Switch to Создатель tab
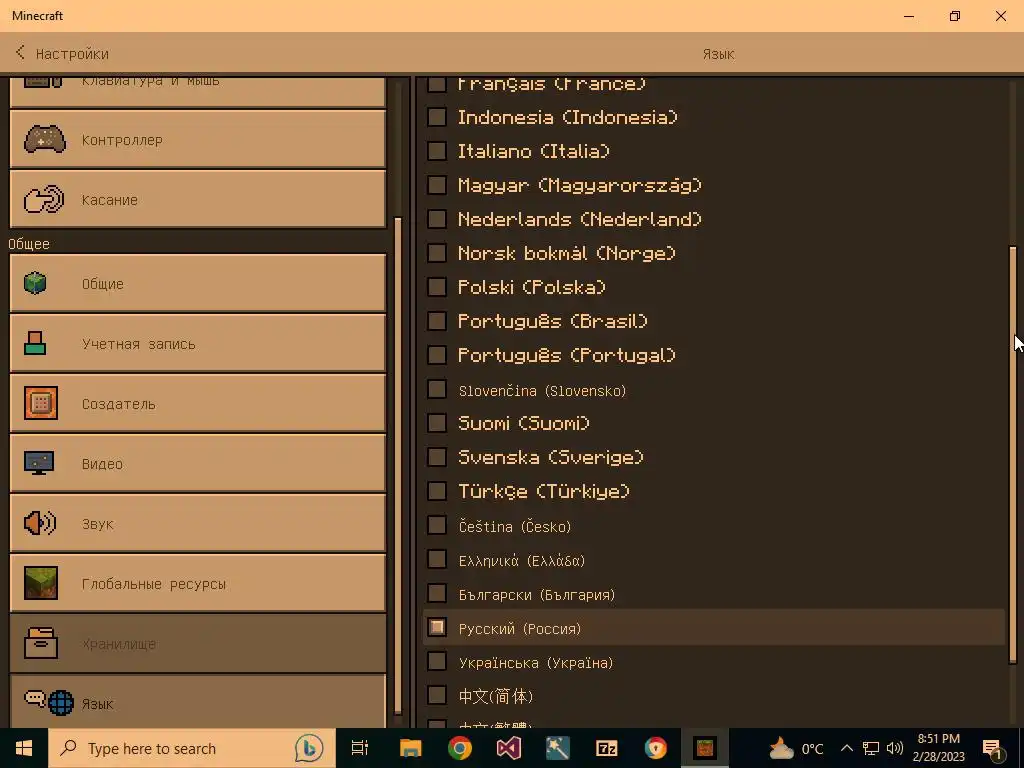 coord(198,403)
